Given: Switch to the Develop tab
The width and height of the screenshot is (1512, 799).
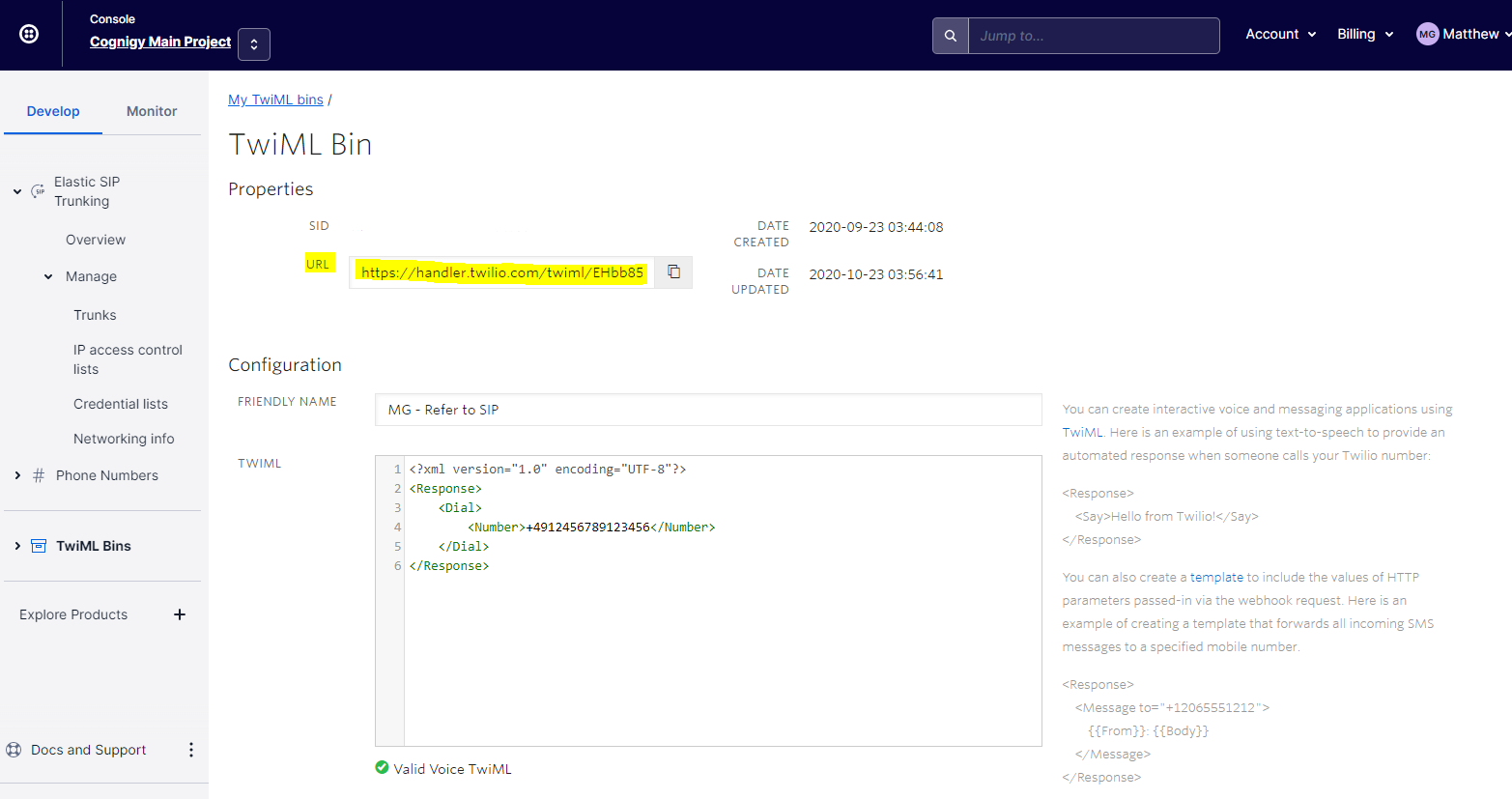Looking at the screenshot, I should [53, 111].
